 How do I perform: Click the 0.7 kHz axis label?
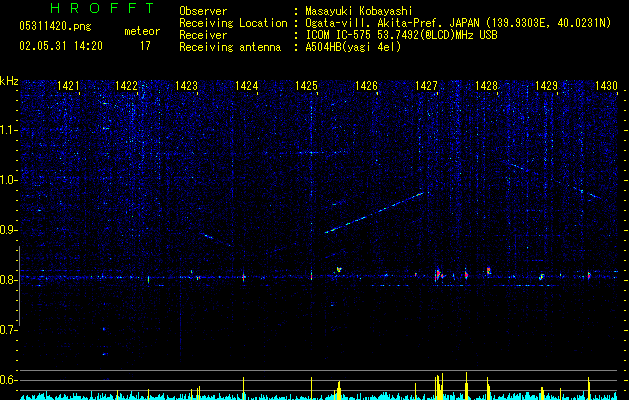point(8,330)
